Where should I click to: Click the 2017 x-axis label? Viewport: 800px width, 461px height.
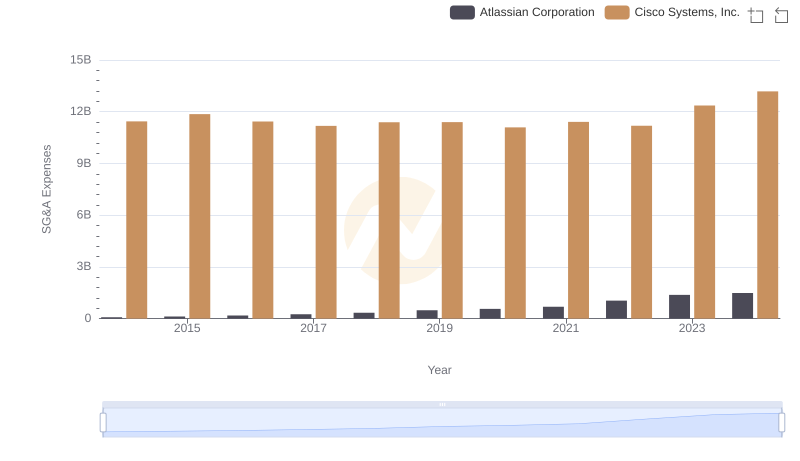tap(313, 328)
